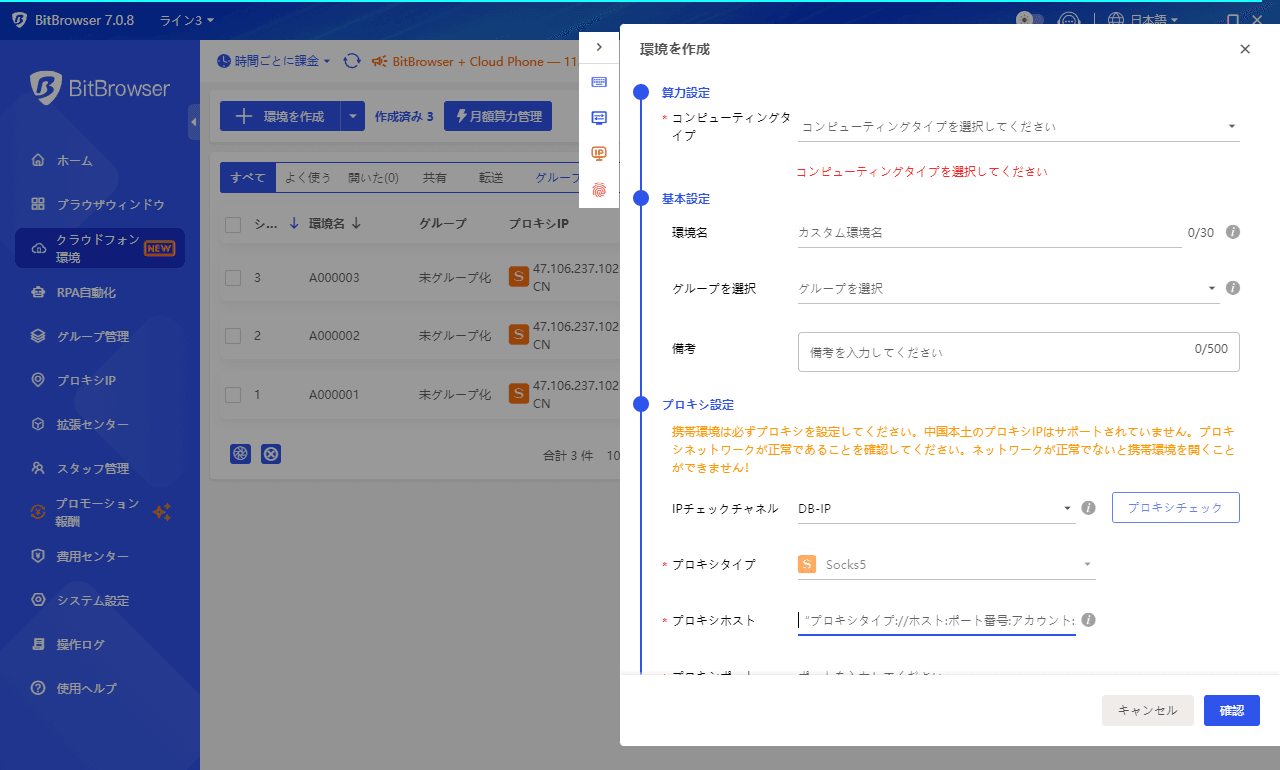The height and width of the screenshot is (770, 1280).
Task: Click the headset support icon in title bar
Action: coord(1069,20)
